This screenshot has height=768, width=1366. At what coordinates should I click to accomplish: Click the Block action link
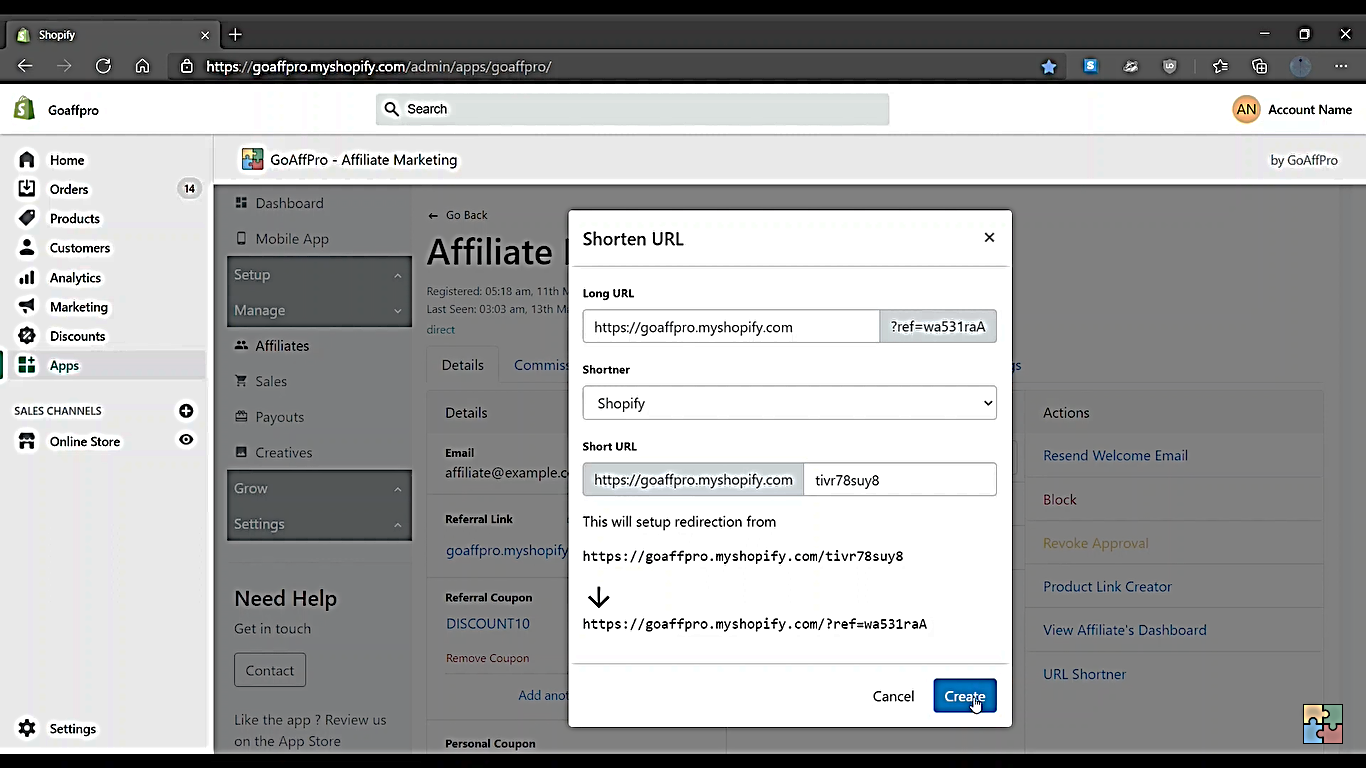(1060, 499)
